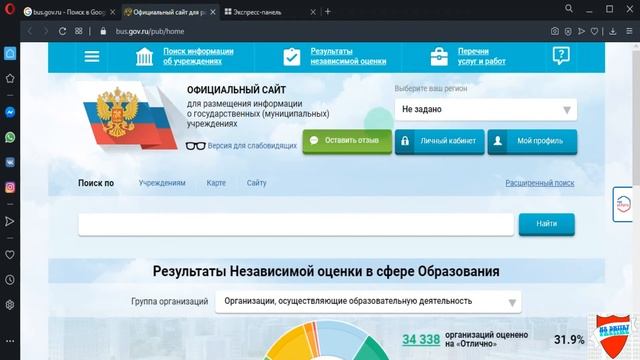The width and height of the screenshot is (640, 360).
Task: Open the Gosuslugi side widget
Action: pyautogui.click(x=623, y=204)
